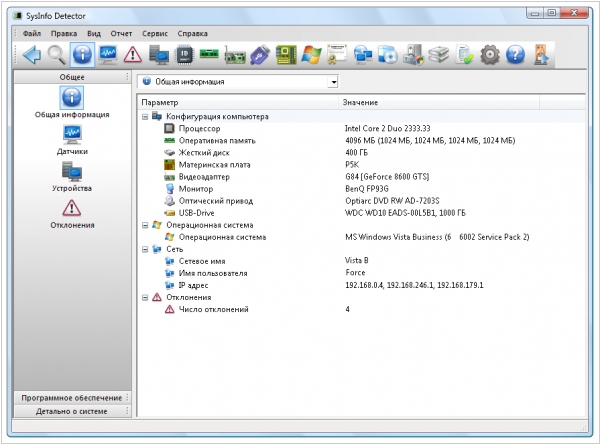The height and width of the screenshot is (444, 600).
Task: Click the blue question mark help icon
Action: (515, 55)
